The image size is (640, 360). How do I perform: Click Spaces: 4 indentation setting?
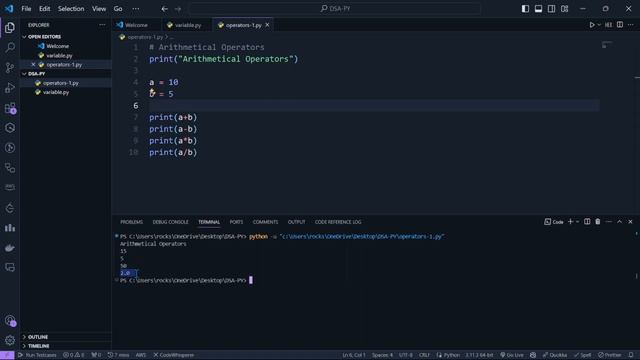(382, 355)
